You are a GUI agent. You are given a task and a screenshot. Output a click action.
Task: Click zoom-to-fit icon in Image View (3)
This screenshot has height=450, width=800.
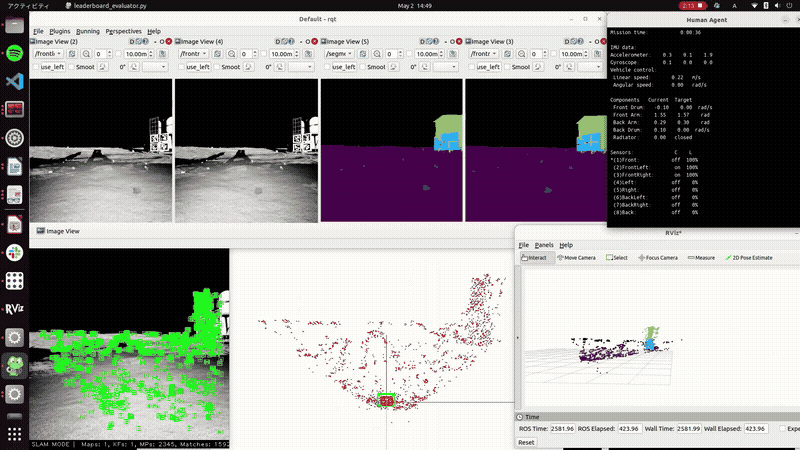point(522,54)
